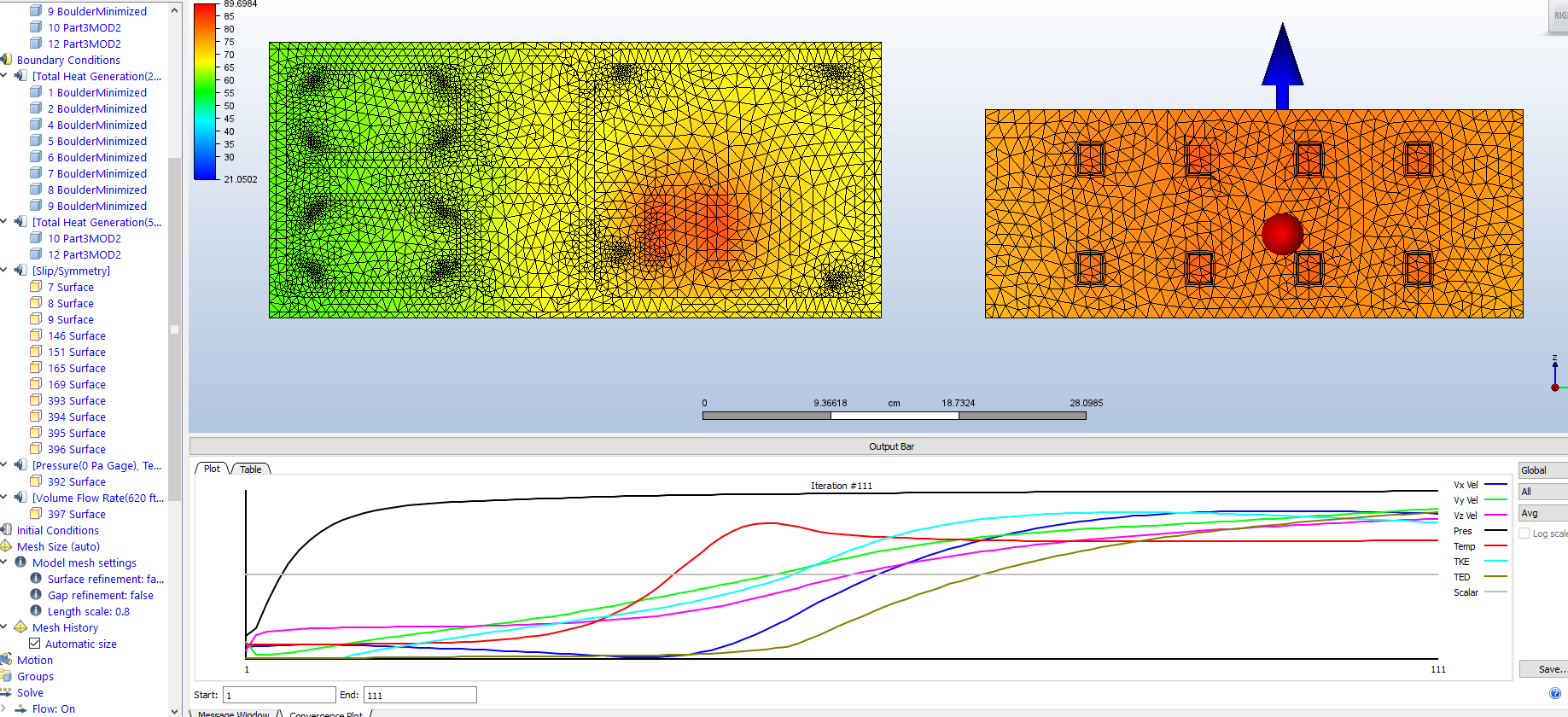Screen dimensions: 1568x717
Task: Click the surface icon beside 7 Surface
Action: tap(36, 287)
